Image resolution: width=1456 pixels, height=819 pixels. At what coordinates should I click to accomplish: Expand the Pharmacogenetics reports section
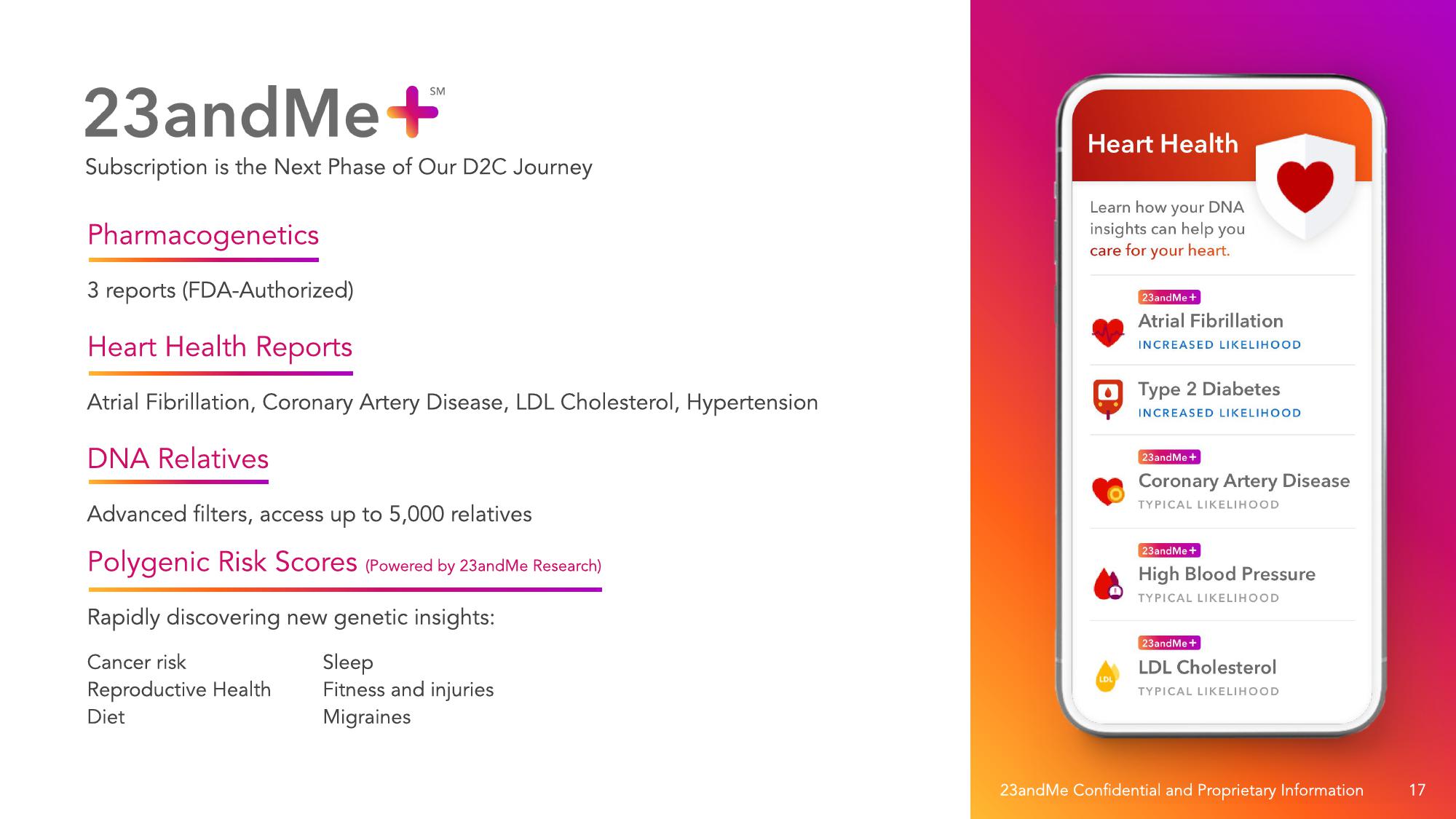click(x=204, y=234)
